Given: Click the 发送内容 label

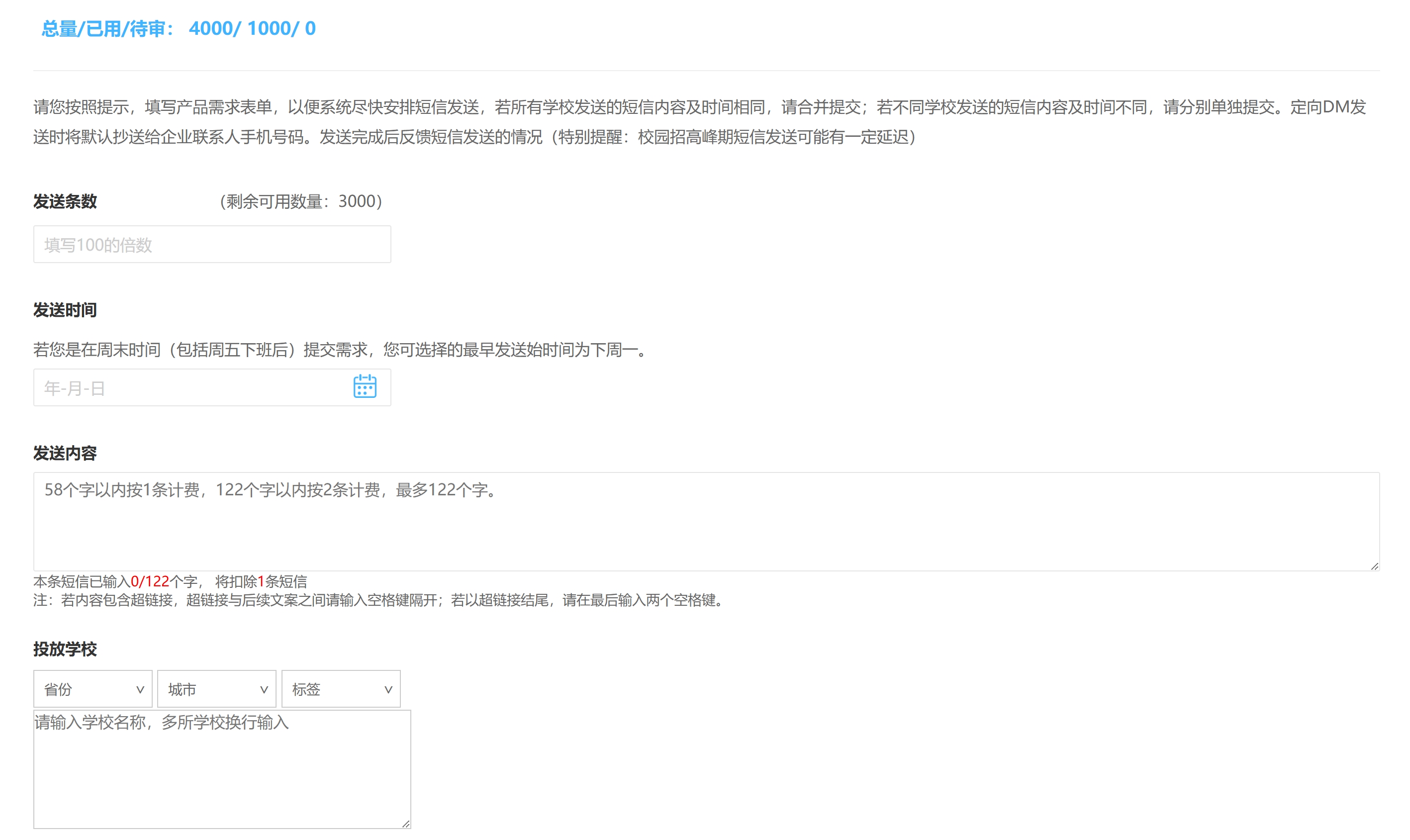Looking at the screenshot, I should coord(65,454).
